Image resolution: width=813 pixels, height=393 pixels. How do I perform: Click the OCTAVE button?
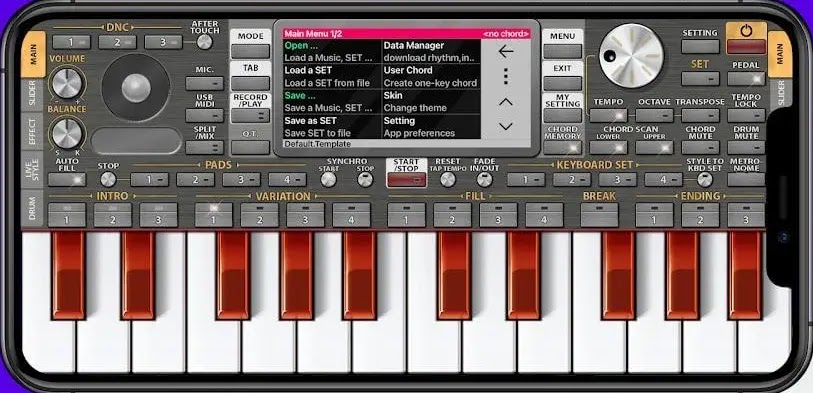[x=654, y=115]
